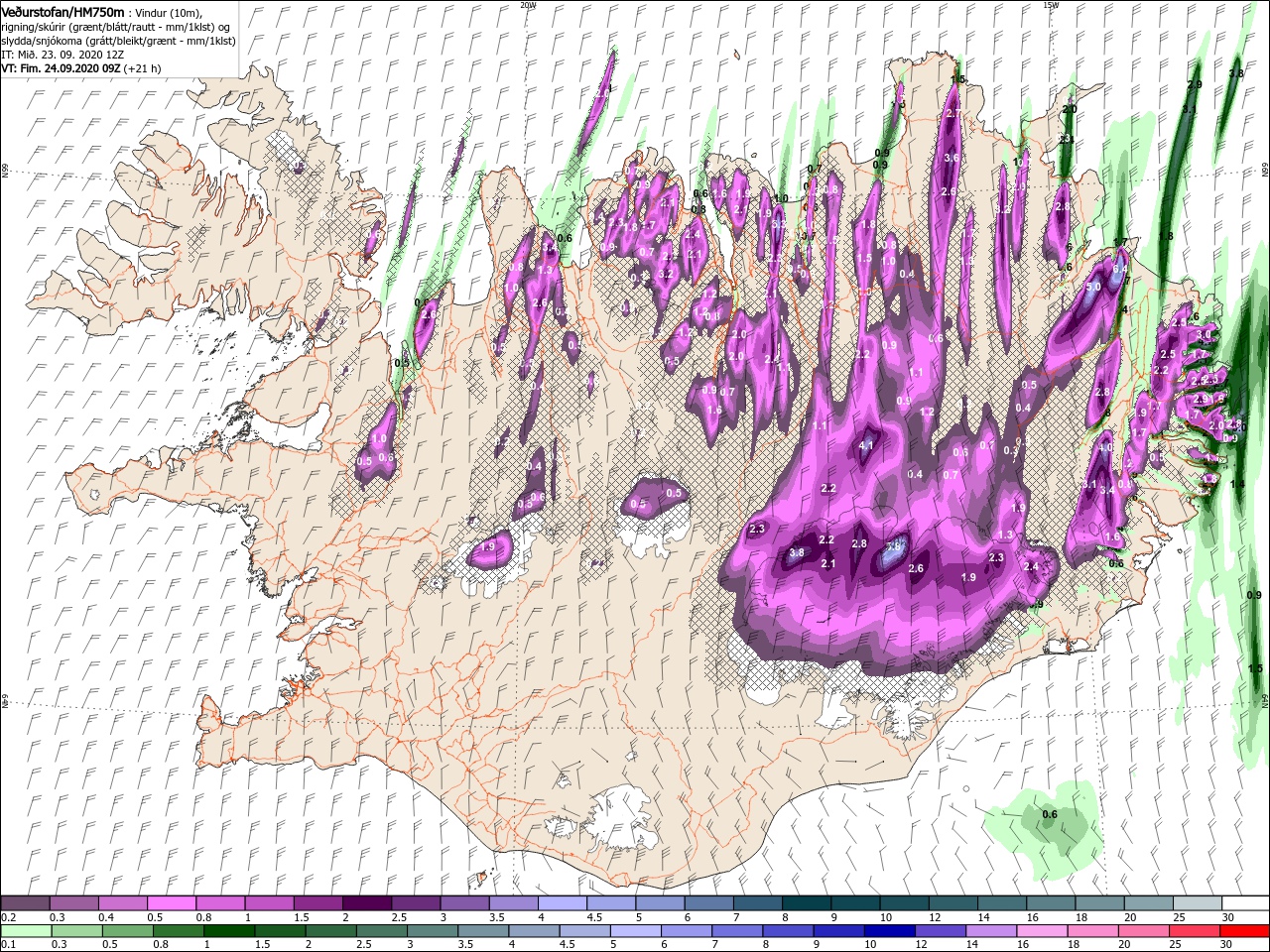The width and height of the screenshot is (1270, 952).
Task: Click the '3.6' value in the northeast snow band
Action: 951,158
